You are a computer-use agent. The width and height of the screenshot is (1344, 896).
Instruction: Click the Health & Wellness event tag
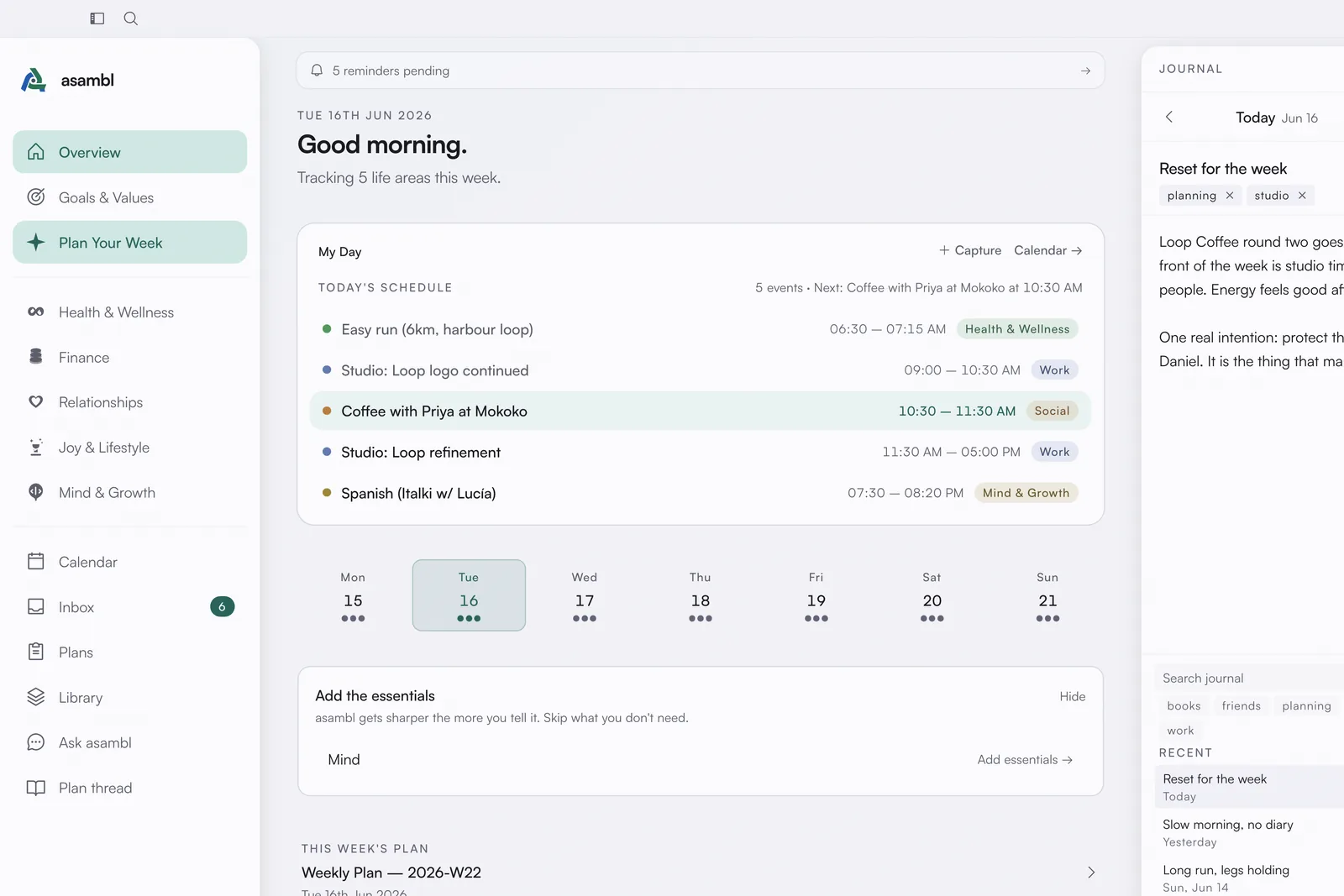(1017, 329)
